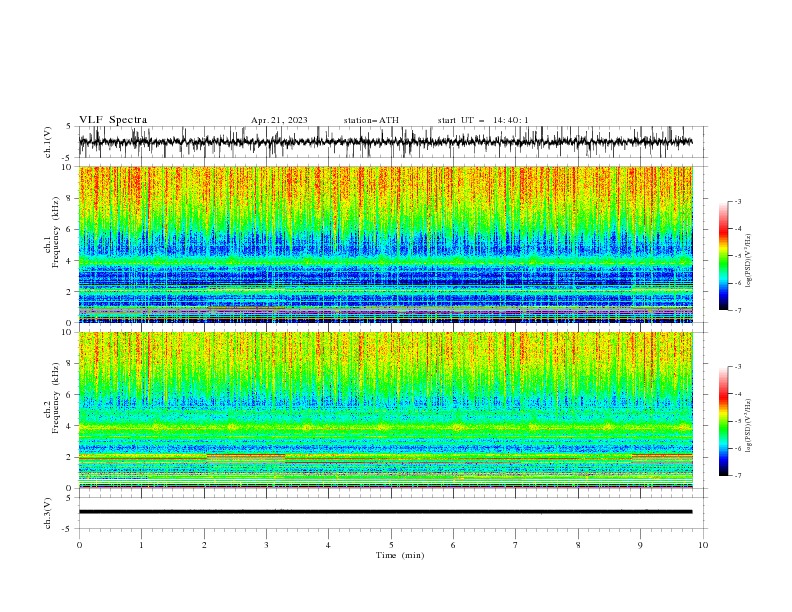Viewport: 792px width, 612px height.
Task: Click the "-5" voltage tick on ch.3(V) axis
Action: pyautogui.click(x=67, y=529)
